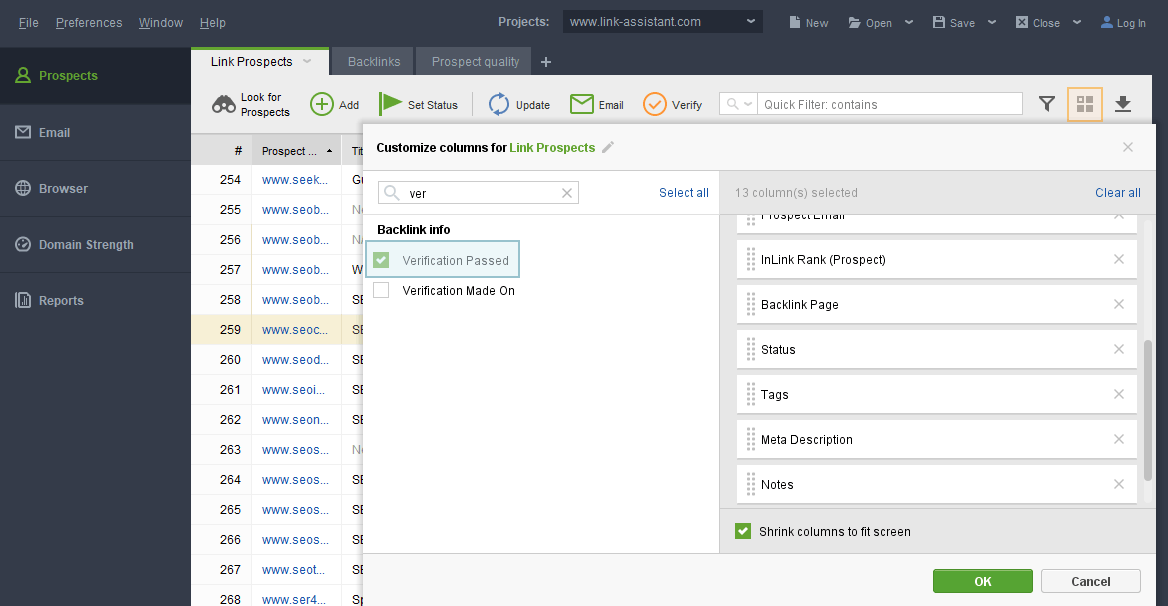Remove InLink Rank (Prospect) column
The image size is (1168, 606).
(x=1119, y=259)
